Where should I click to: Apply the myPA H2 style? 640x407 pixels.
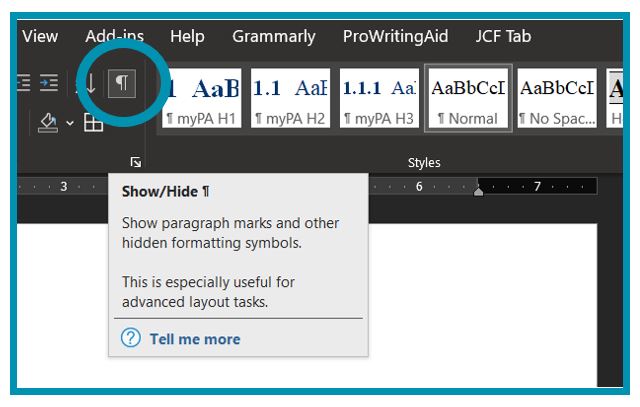290,99
